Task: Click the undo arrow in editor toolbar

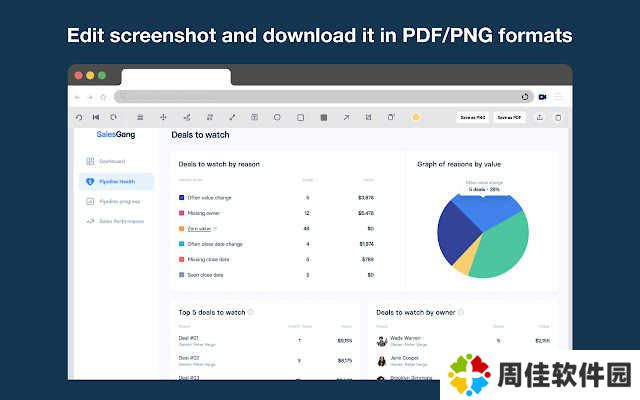Action: click(x=79, y=117)
